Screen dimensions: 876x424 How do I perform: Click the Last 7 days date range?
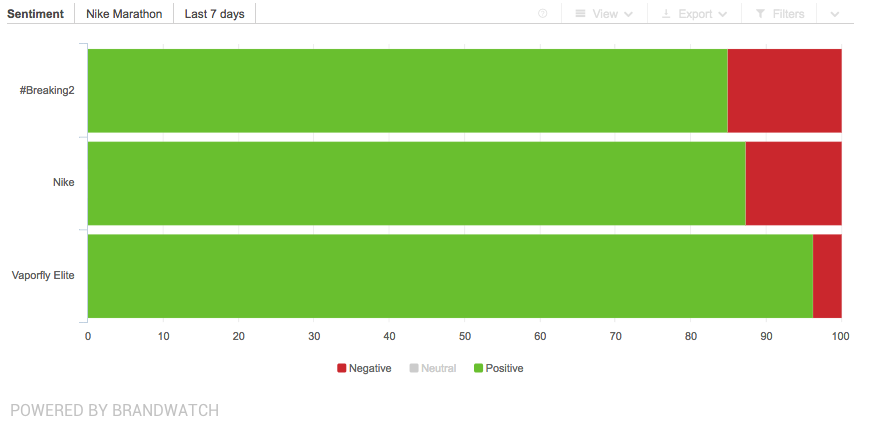214,14
